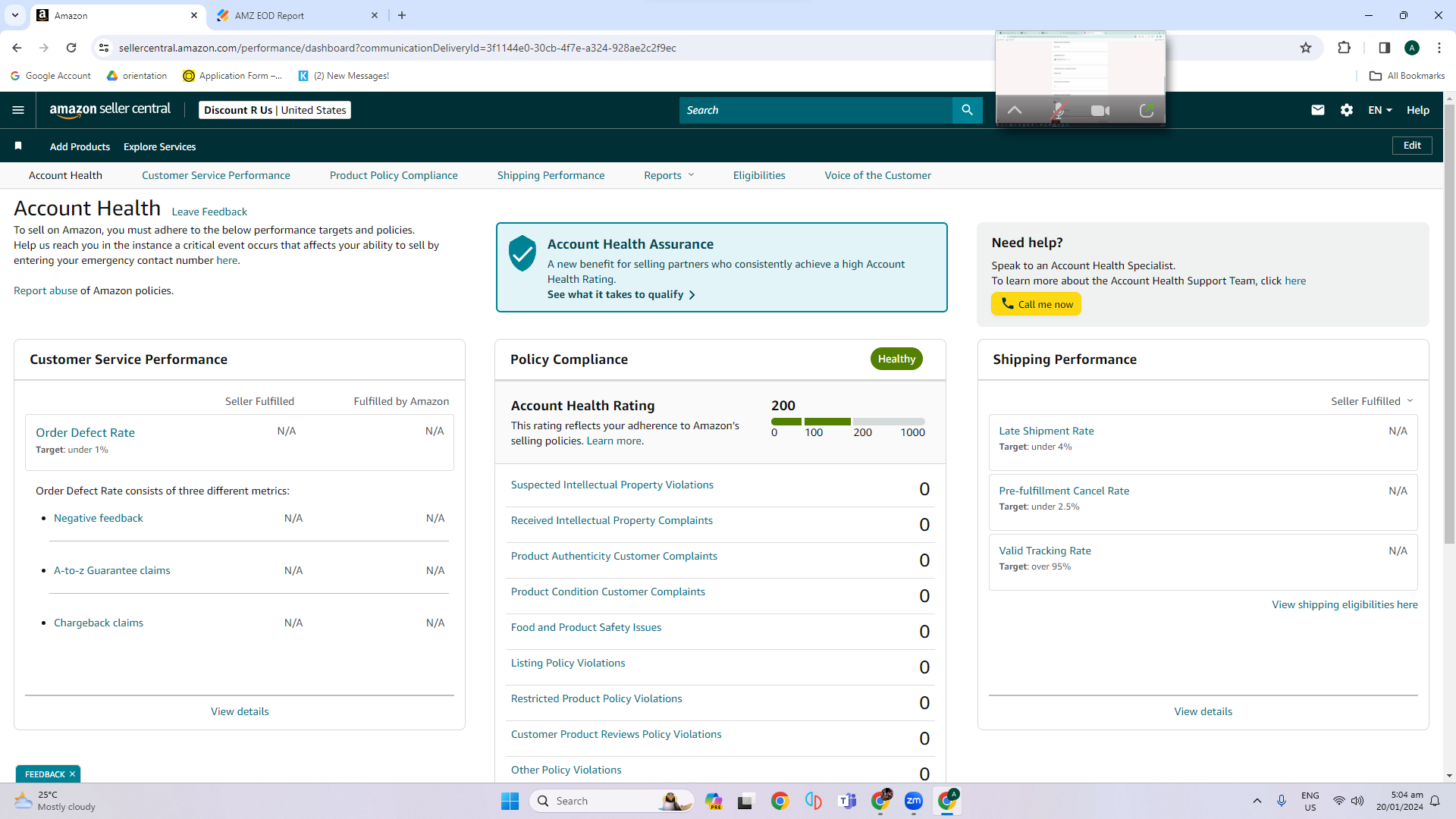1456x819 pixels.
Task: Open the buyer messages mail icon
Action: [x=1318, y=110]
